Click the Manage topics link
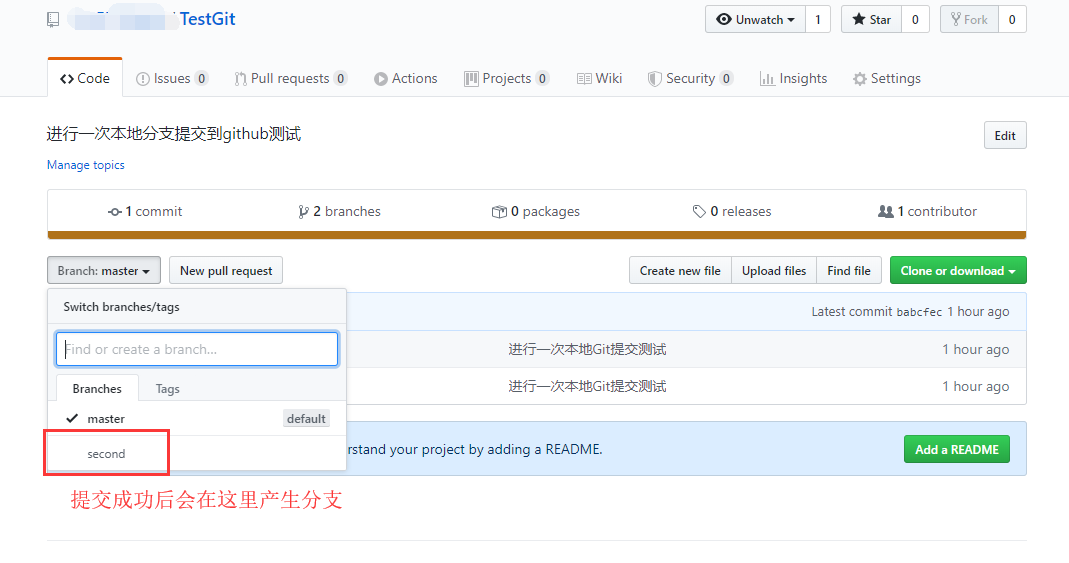The image size is (1069, 563). 86,165
